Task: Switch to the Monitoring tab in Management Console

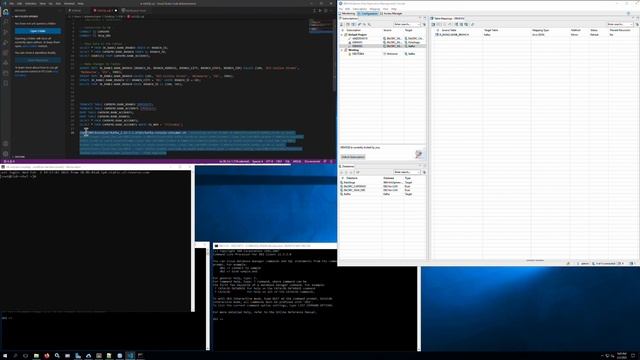Action: point(347,13)
